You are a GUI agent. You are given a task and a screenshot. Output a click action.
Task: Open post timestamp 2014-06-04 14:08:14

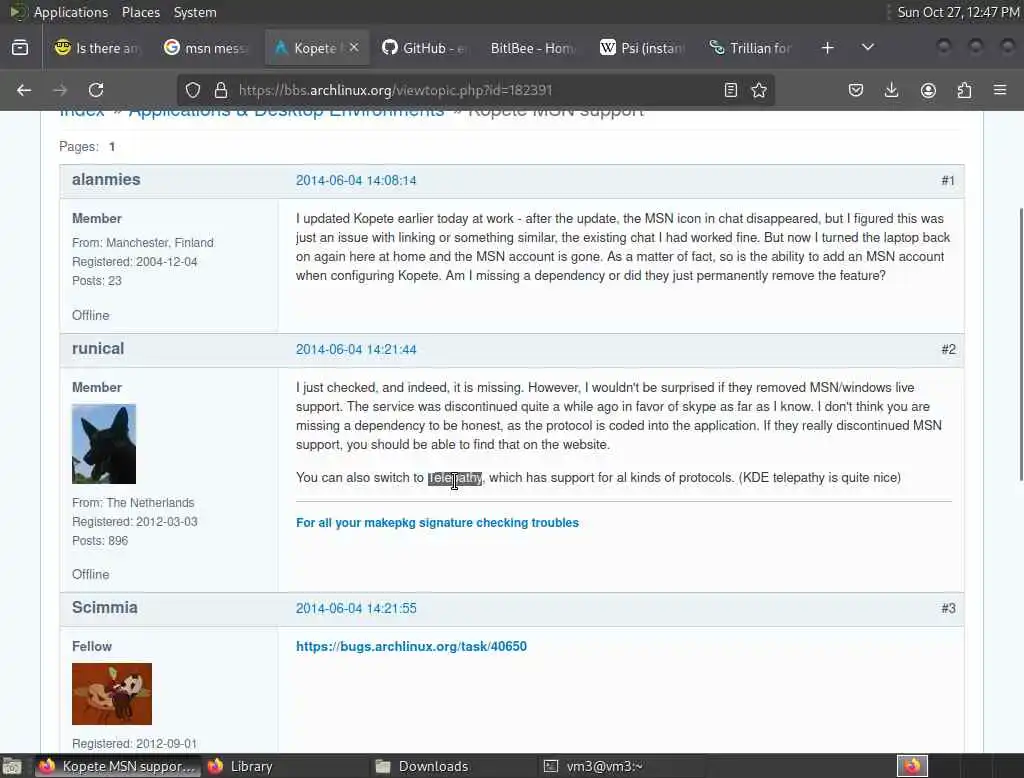point(356,180)
